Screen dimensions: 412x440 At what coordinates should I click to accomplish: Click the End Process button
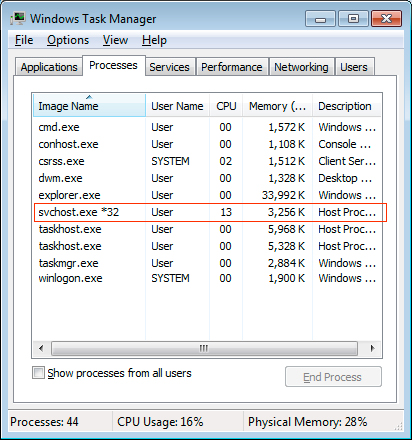tap(333, 377)
